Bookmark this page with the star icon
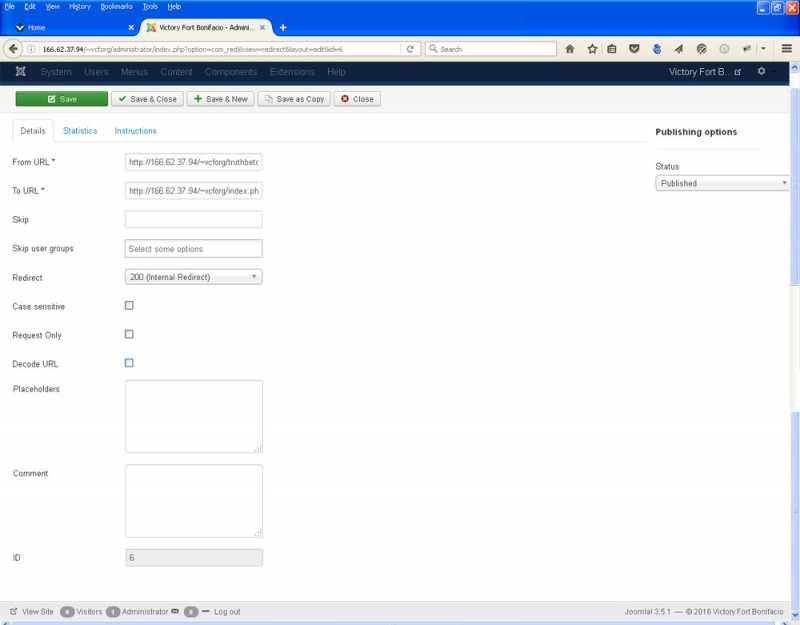800x625 pixels. coord(592,49)
